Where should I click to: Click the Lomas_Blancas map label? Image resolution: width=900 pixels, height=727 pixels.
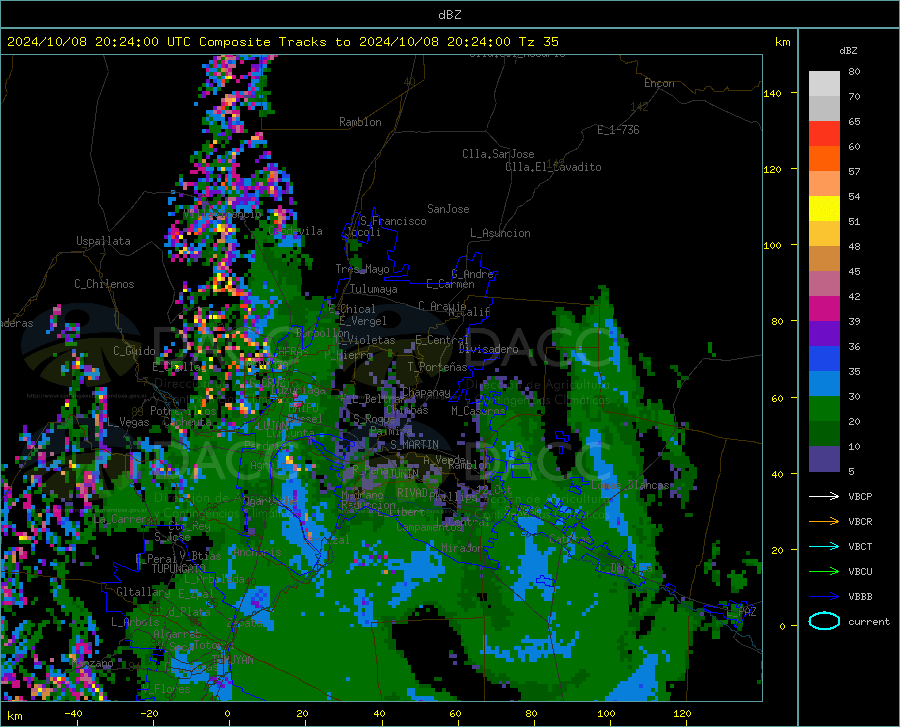pyautogui.click(x=630, y=485)
